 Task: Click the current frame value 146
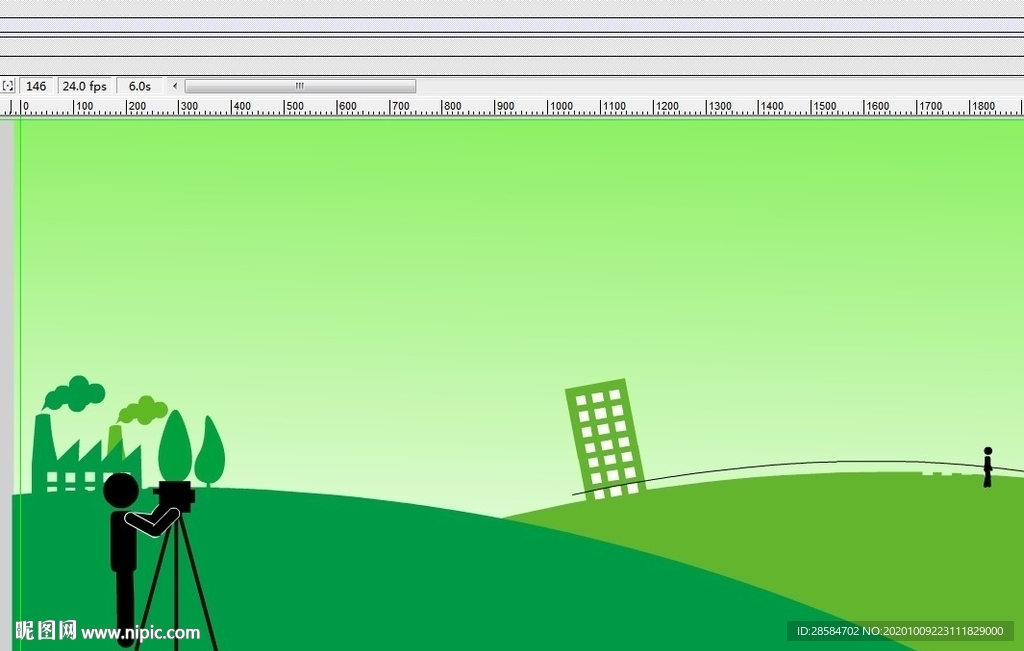pyautogui.click(x=36, y=86)
